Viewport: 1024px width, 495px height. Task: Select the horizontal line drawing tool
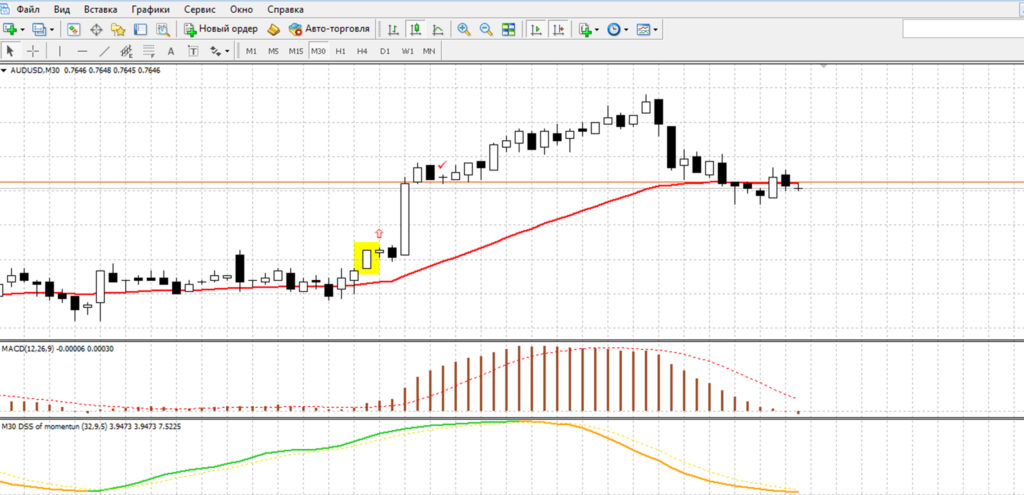(x=82, y=51)
